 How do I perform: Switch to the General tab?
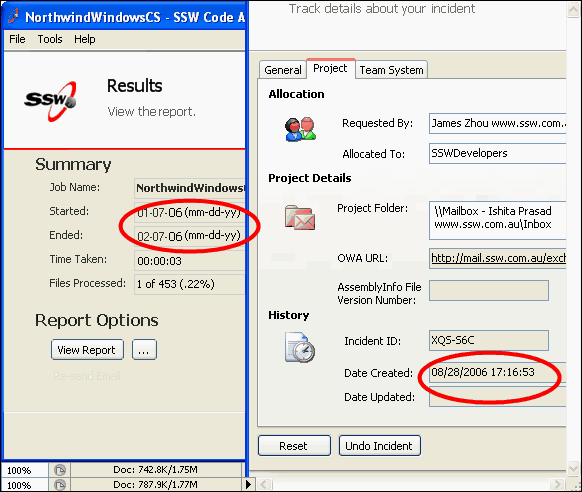pyautogui.click(x=282, y=70)
